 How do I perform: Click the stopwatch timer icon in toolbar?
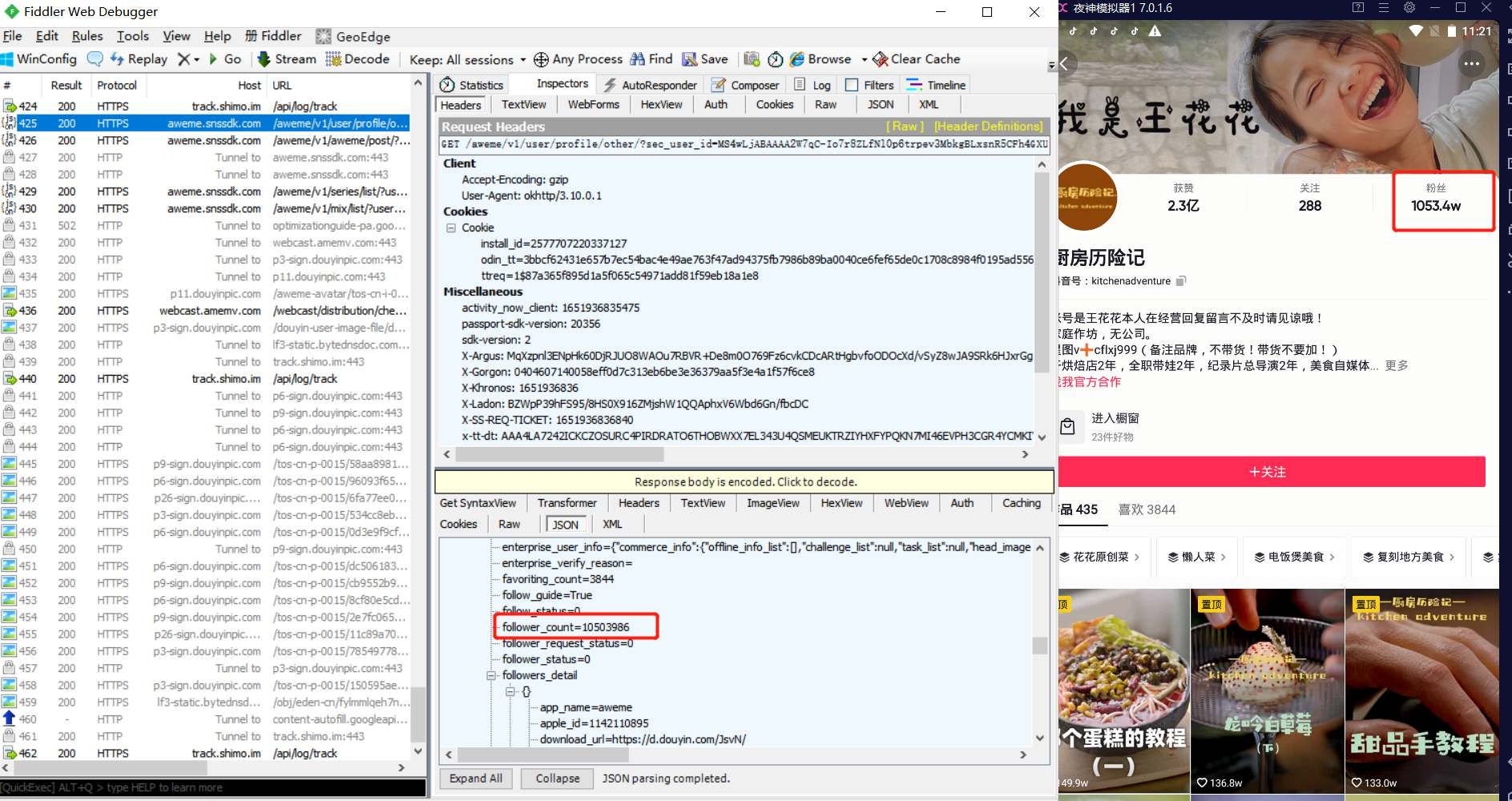(776, 59)
